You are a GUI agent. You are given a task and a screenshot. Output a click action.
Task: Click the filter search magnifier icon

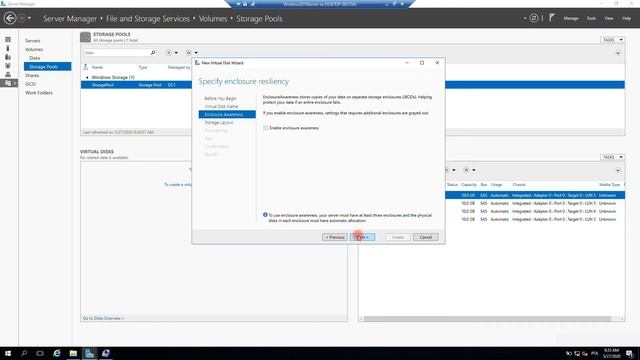coord(153,53)
